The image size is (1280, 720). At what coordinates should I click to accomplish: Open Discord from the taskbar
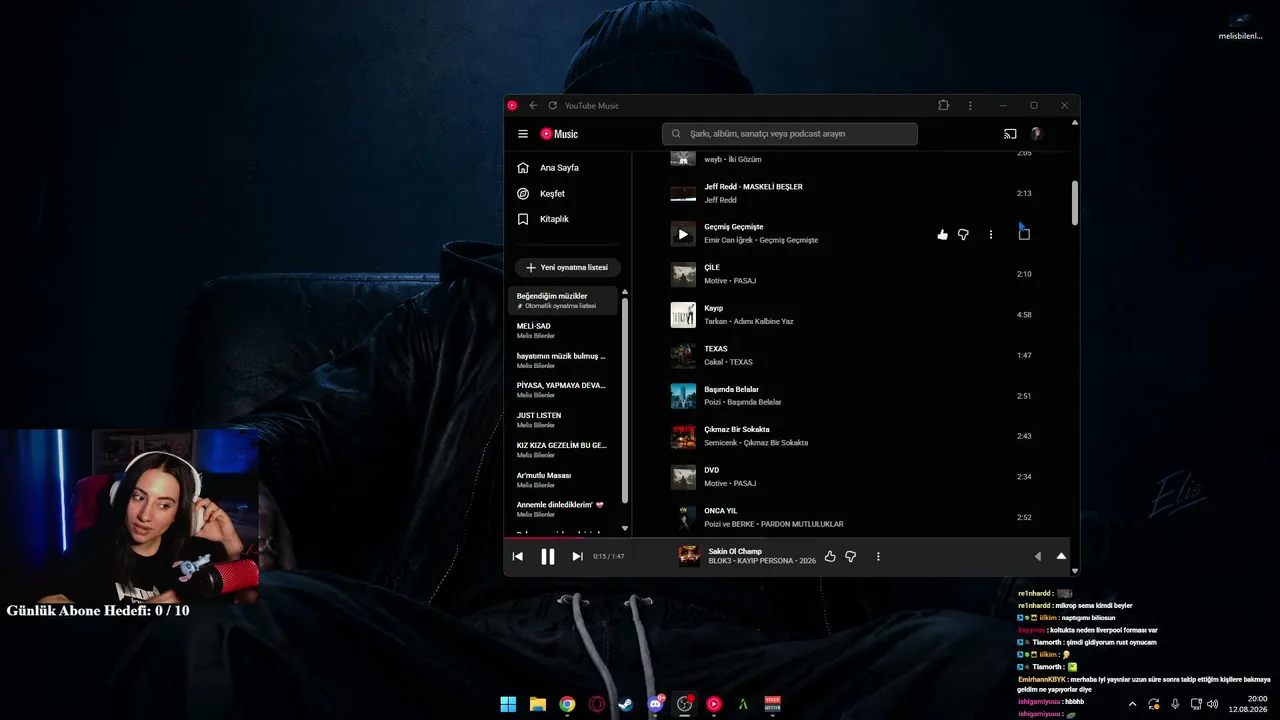pos(656,704)
